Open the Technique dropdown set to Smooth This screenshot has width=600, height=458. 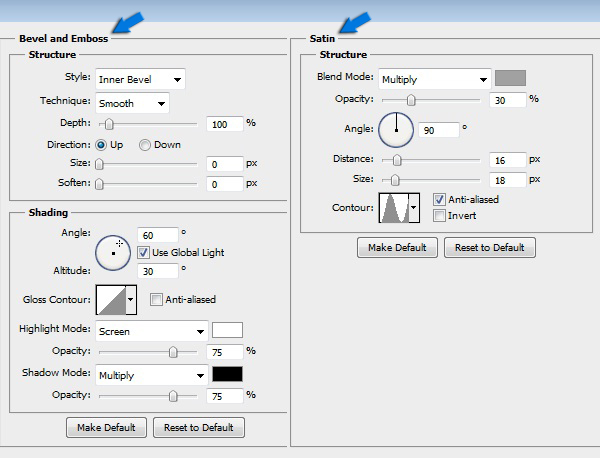(x=132, y=103)
